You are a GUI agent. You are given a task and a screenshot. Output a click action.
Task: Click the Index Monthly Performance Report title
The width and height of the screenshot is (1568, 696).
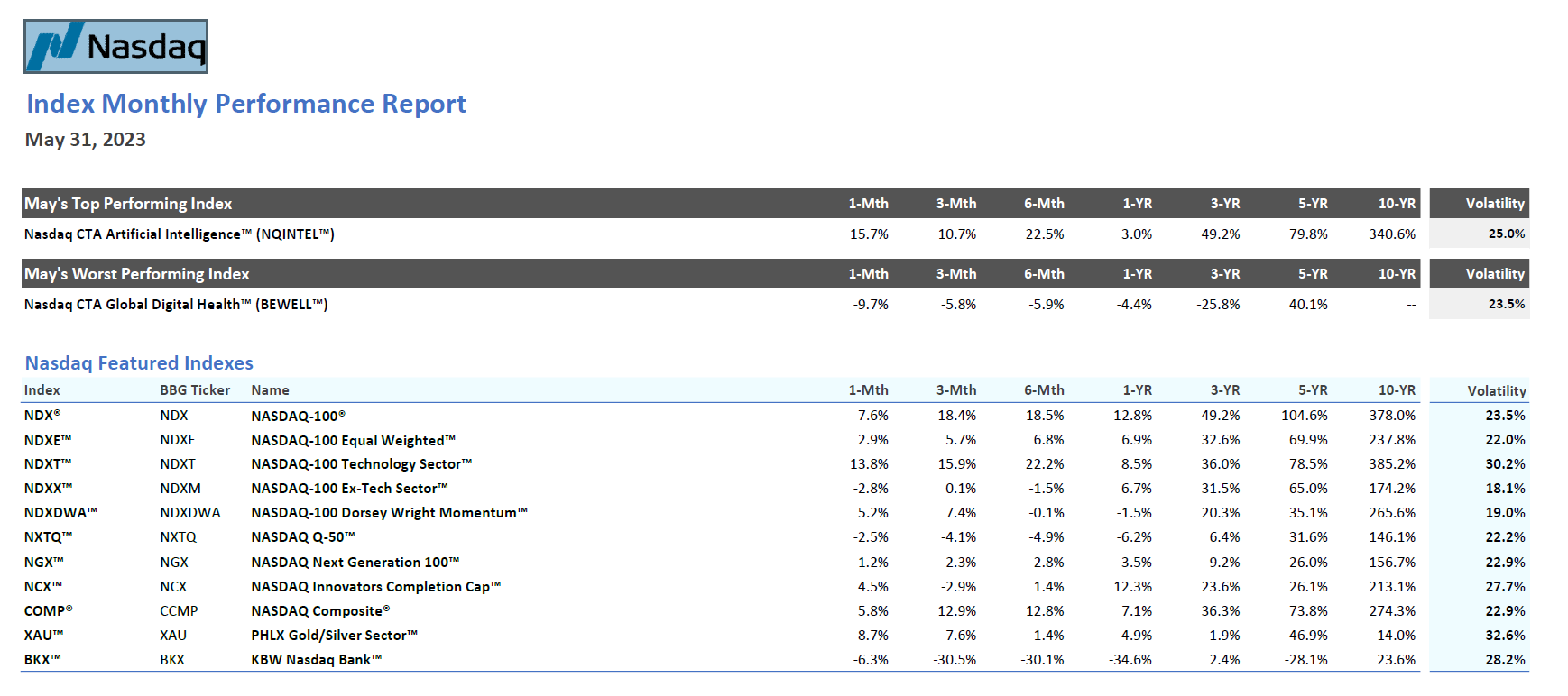[246, 104]
